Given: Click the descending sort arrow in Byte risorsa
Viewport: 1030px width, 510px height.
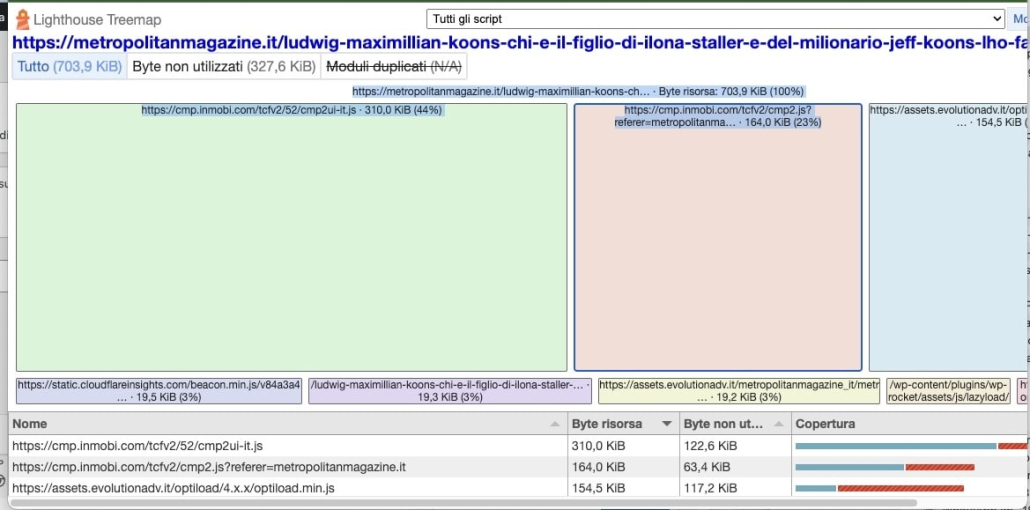Looking at the screenshot, I should coord(667,424).
